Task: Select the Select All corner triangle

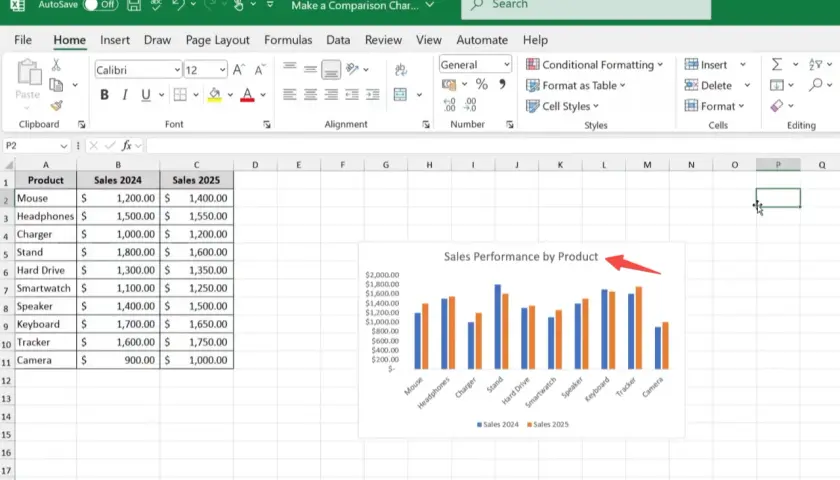Action: click(8, 164)
